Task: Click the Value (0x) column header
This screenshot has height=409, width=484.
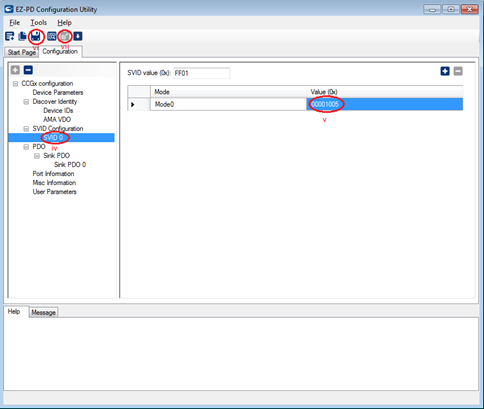Action: [385, 92]
